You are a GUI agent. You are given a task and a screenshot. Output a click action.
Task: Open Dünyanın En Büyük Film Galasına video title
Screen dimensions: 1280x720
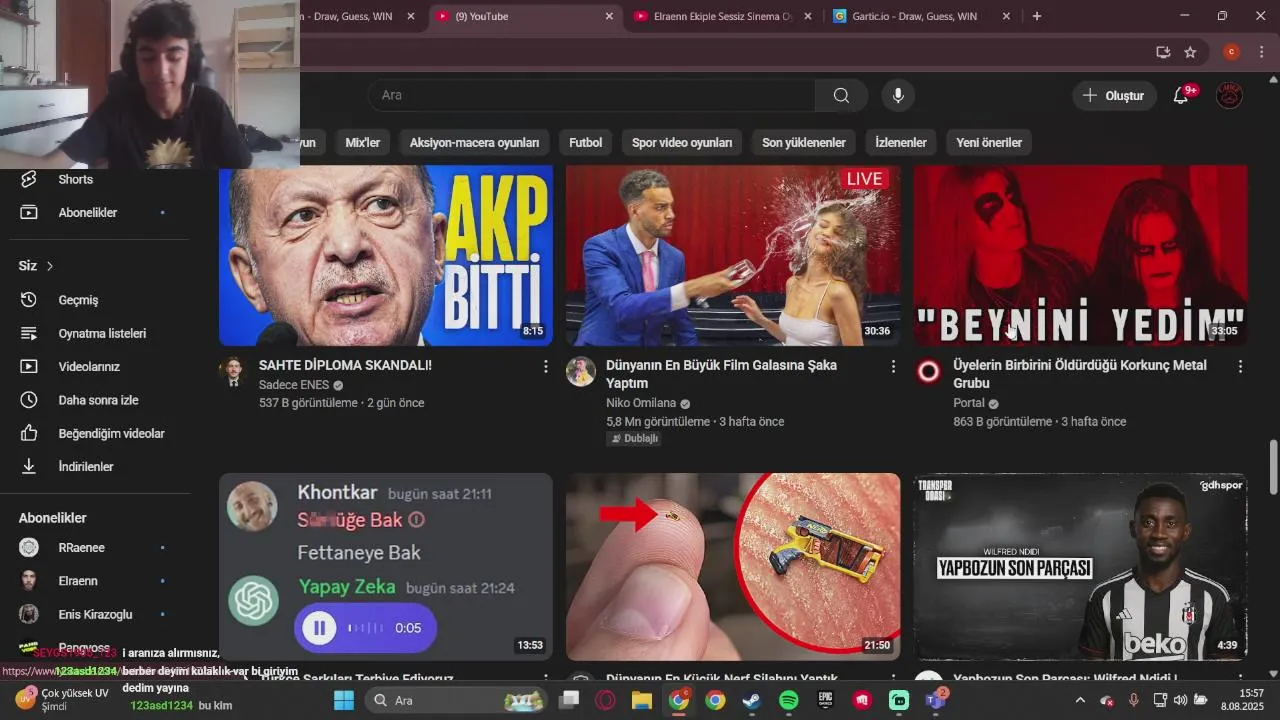[x=721, y=374]
